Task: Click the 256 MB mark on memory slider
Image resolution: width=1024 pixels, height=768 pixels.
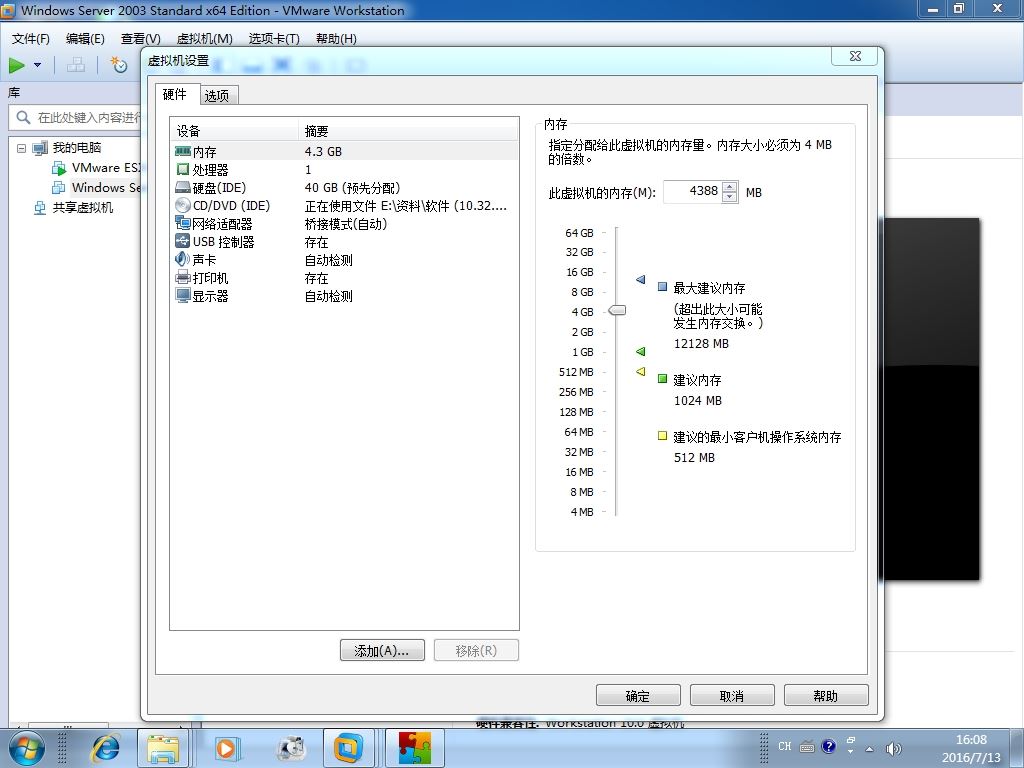Action: point(576,392)
